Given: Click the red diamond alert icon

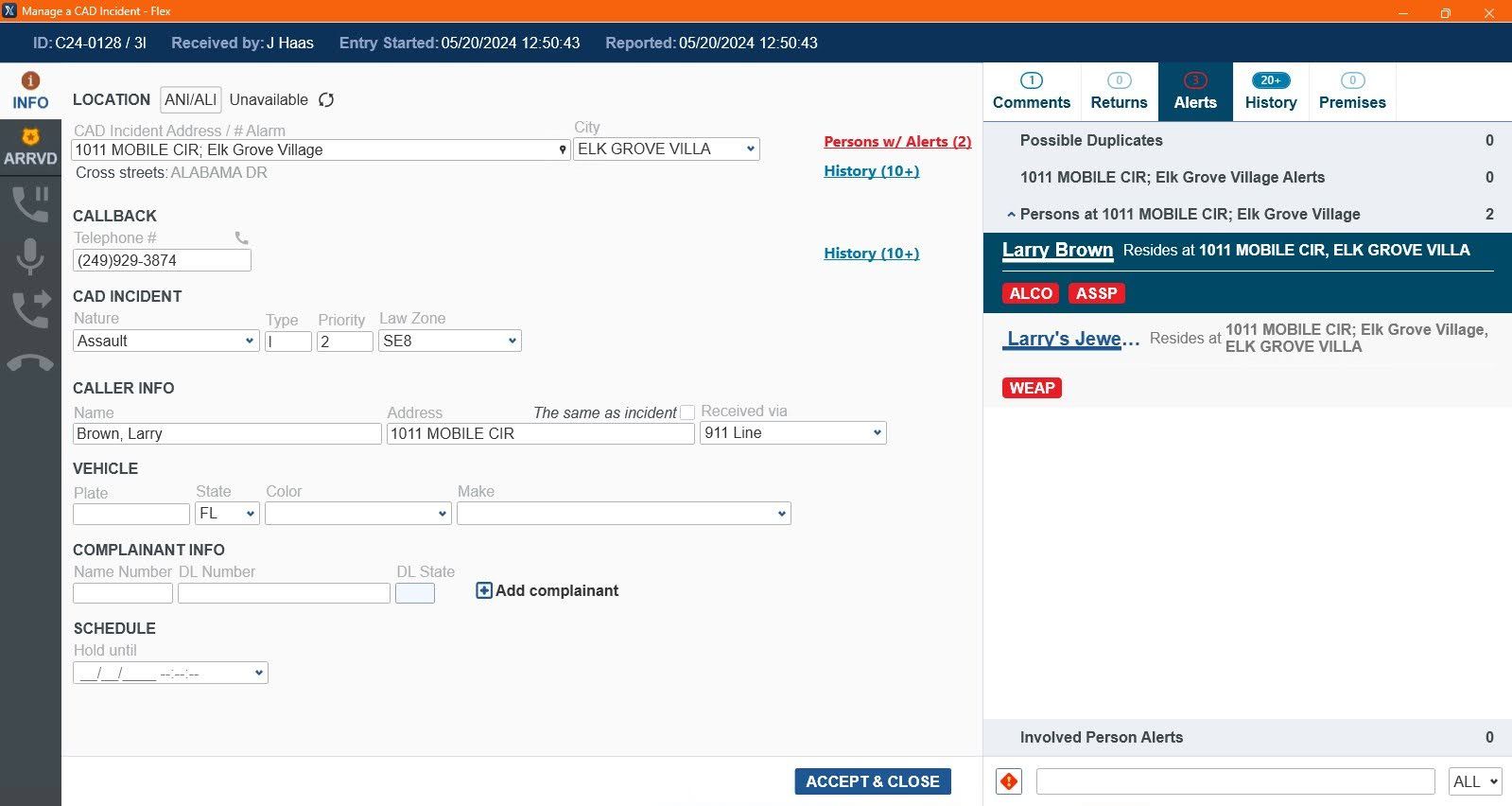Looking at the screenshot, I should click(1009, 781).
